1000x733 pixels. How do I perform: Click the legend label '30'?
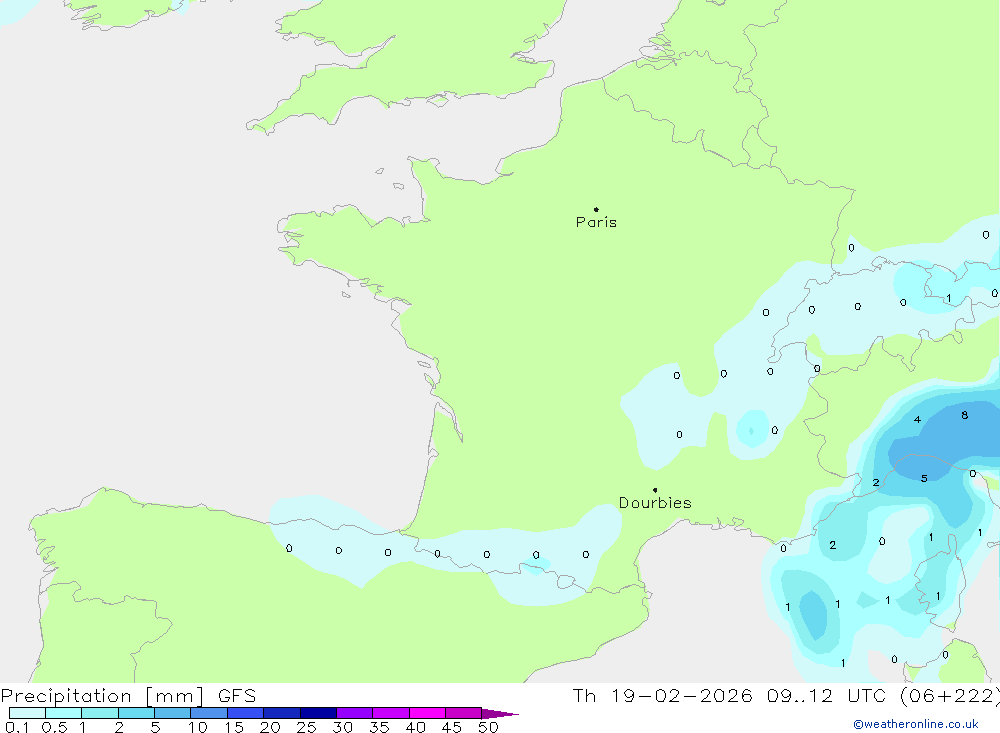click(x=343, y=727)
